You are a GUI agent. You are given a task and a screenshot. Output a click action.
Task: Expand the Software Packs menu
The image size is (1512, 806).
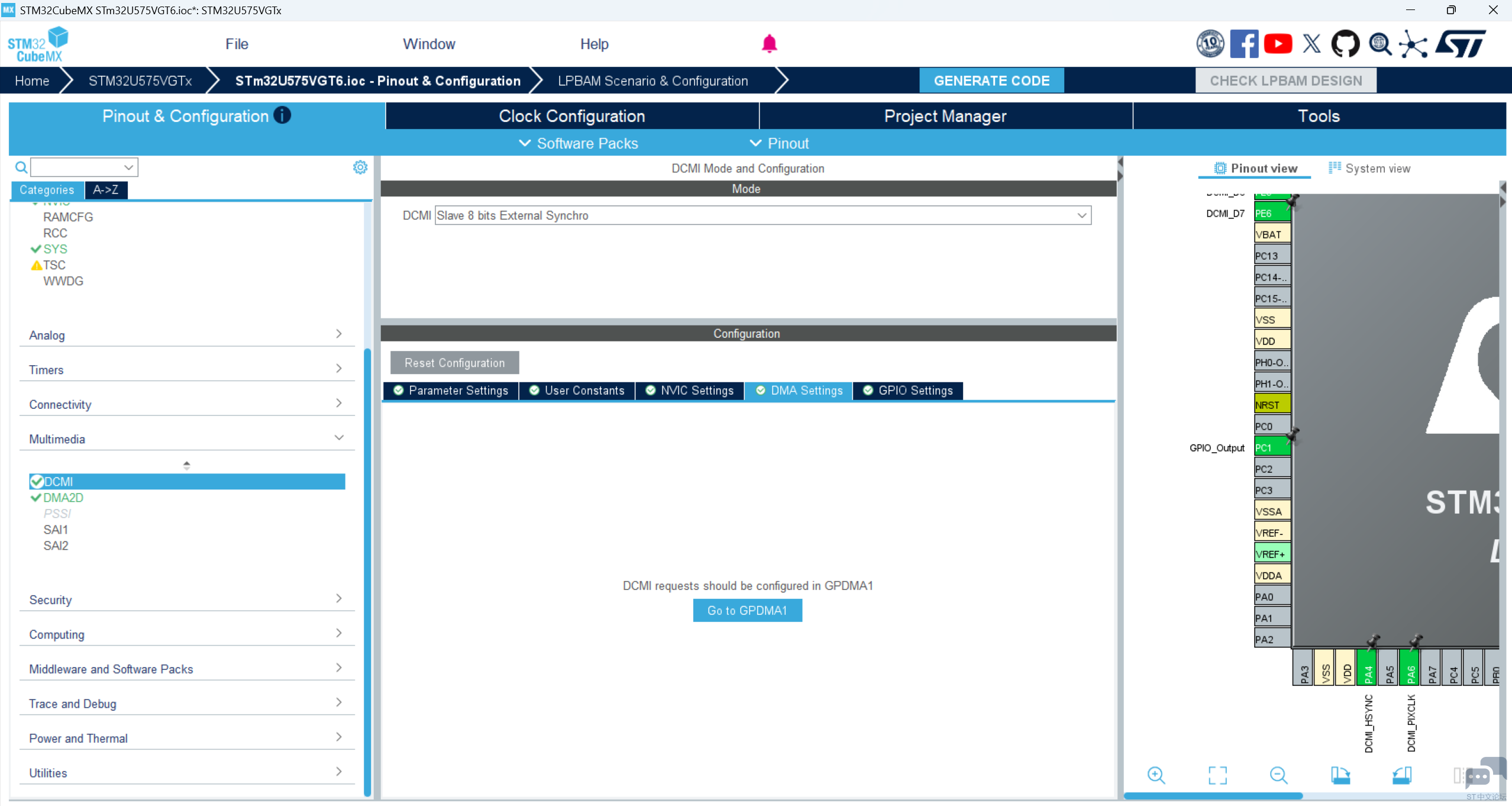[579, 143]
